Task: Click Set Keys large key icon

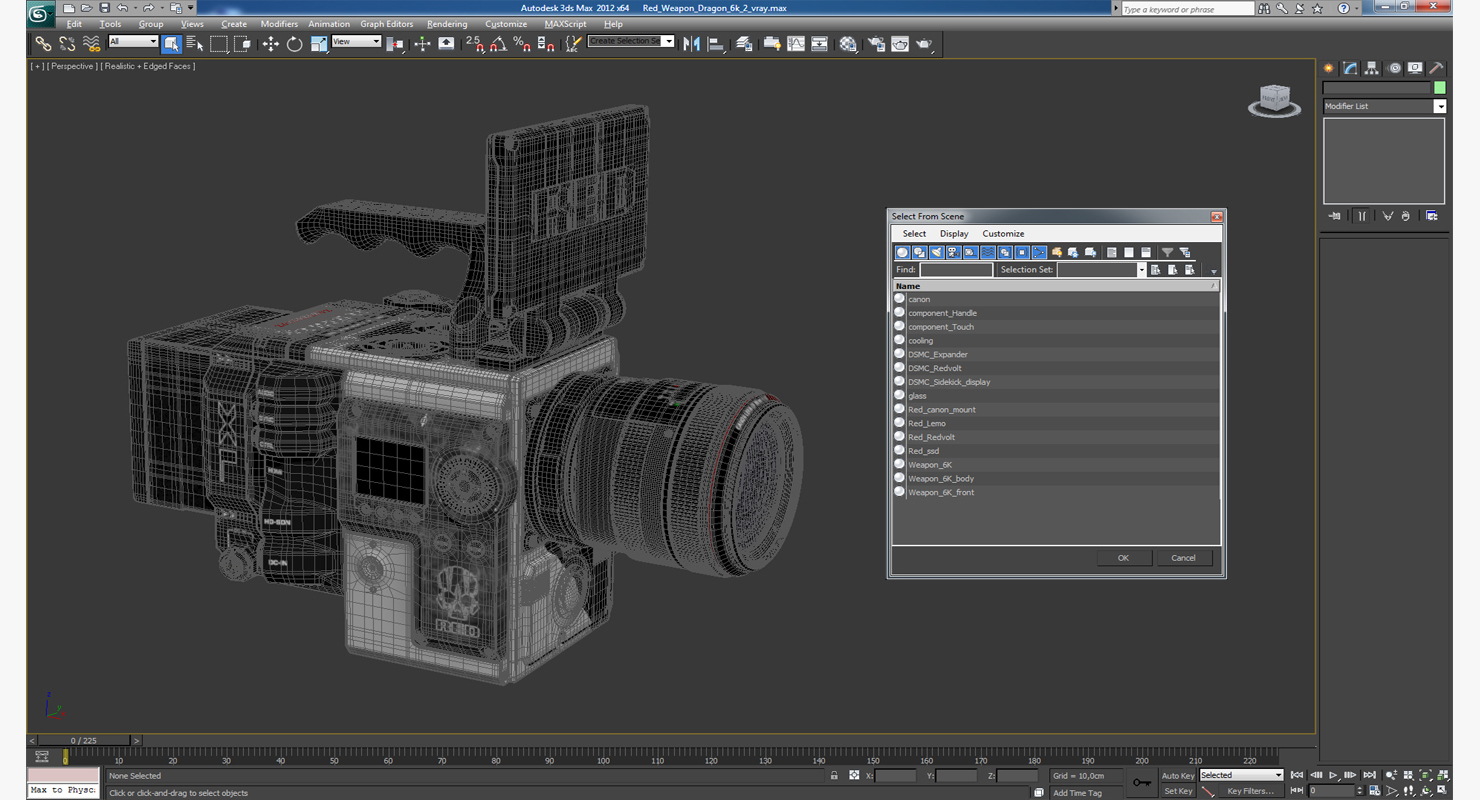Action: [x=1141, y=783]
